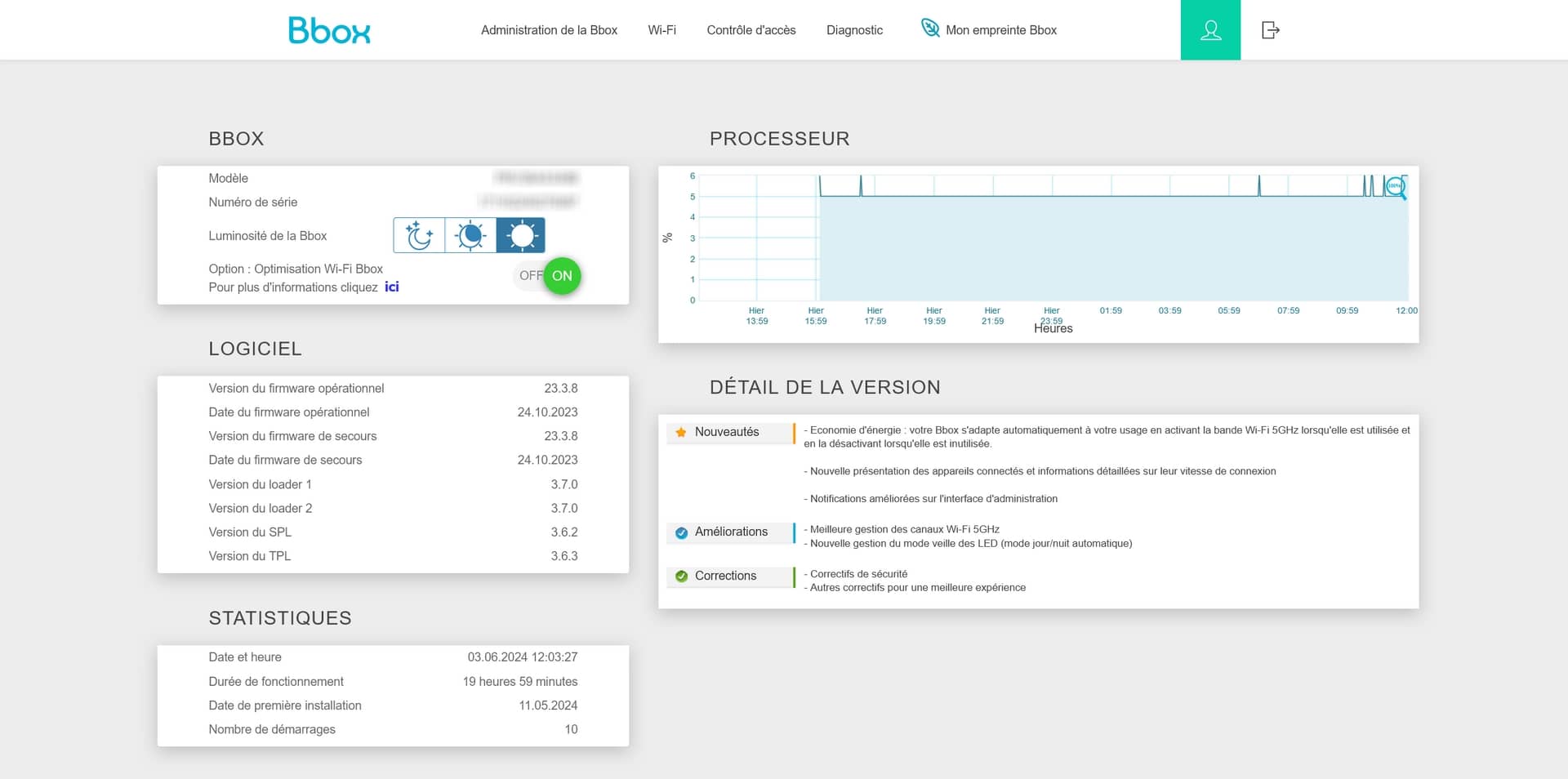Click the Bbox logo

pos(329,30)
